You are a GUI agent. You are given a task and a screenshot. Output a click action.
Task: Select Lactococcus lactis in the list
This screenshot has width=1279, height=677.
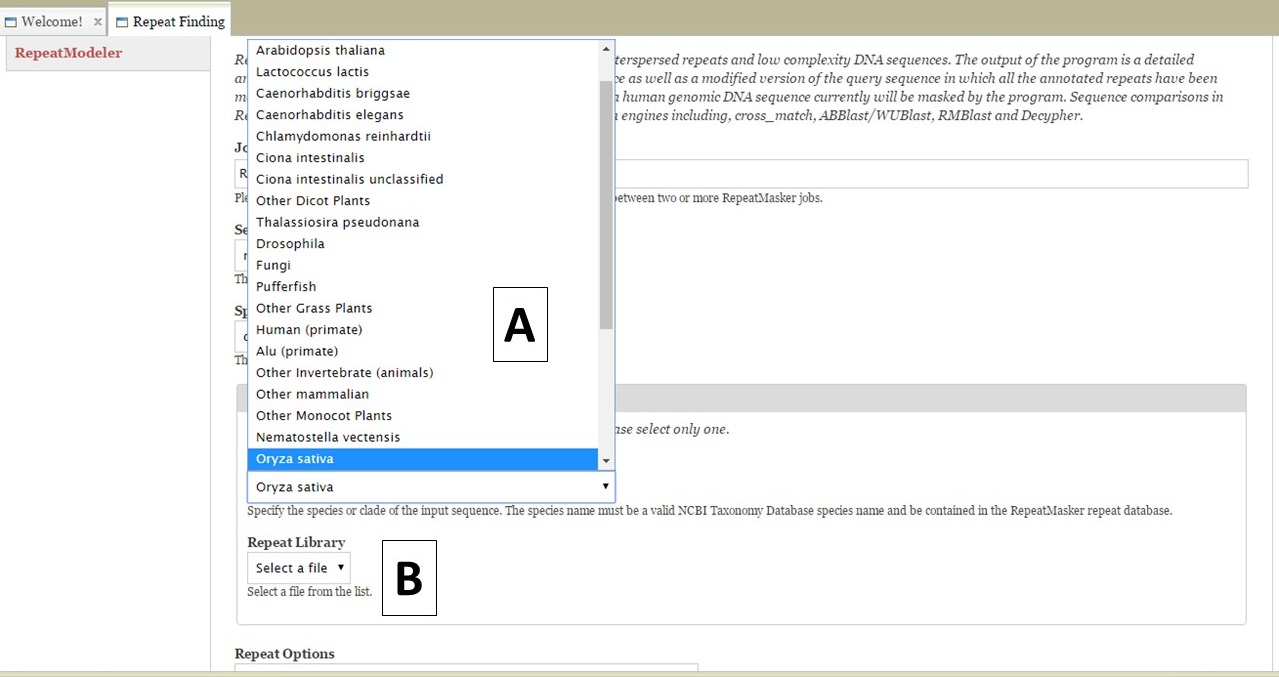[424, 72]
